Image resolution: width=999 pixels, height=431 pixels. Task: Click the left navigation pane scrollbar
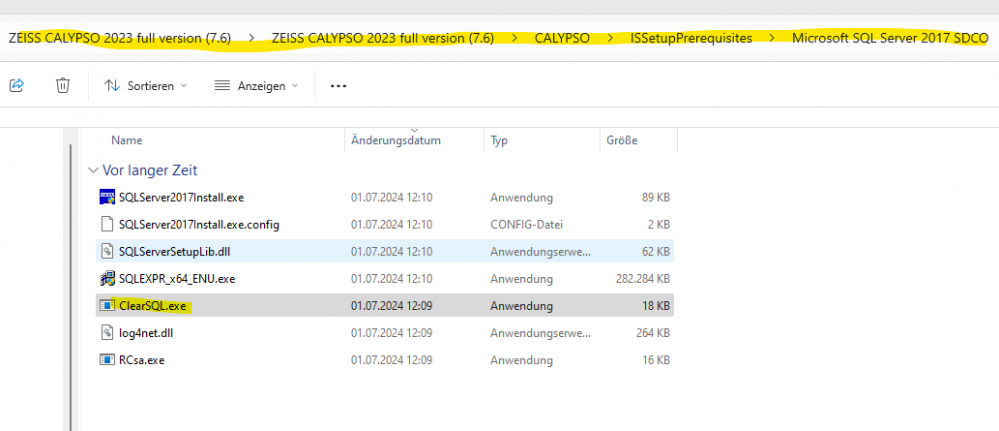70,287
